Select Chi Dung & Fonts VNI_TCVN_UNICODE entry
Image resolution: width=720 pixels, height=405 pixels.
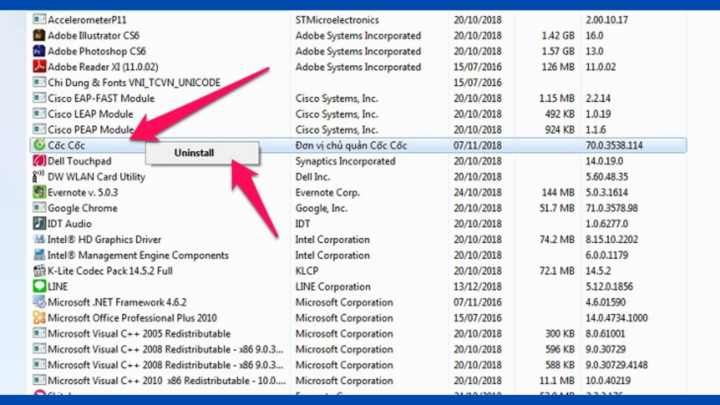coord(134,83)
